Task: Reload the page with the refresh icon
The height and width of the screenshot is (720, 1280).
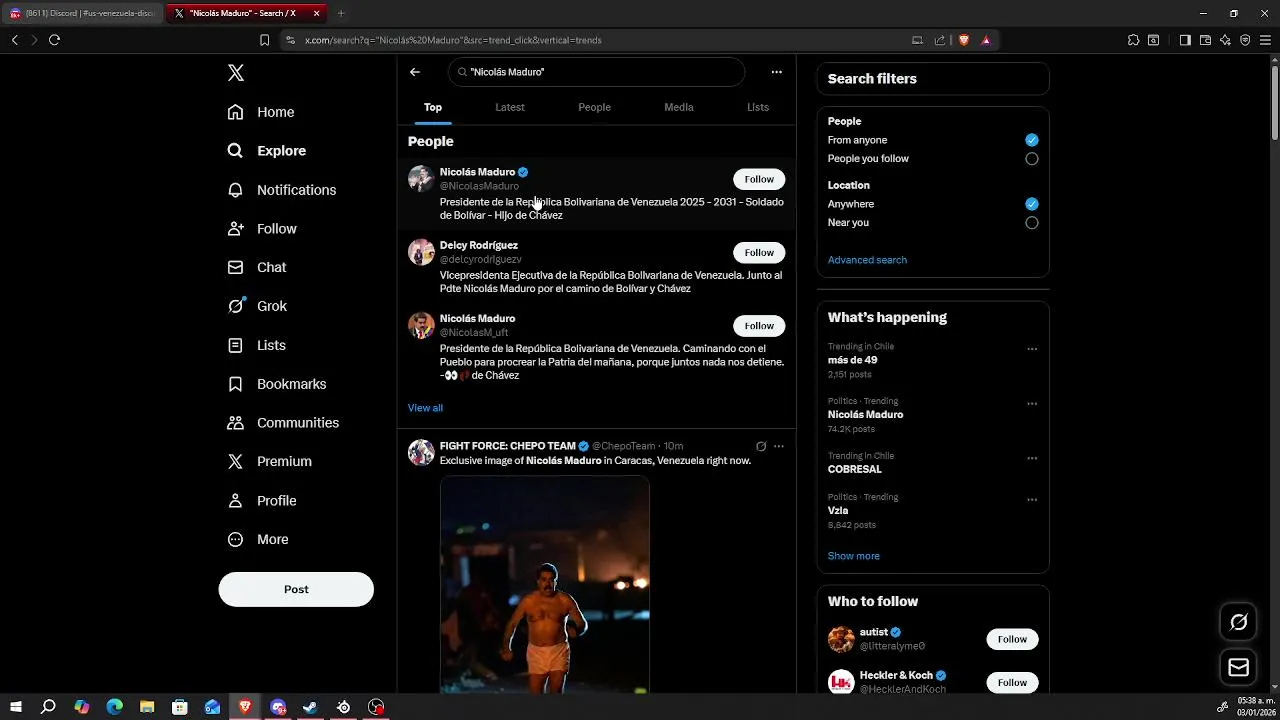Action: click(54, 40)
